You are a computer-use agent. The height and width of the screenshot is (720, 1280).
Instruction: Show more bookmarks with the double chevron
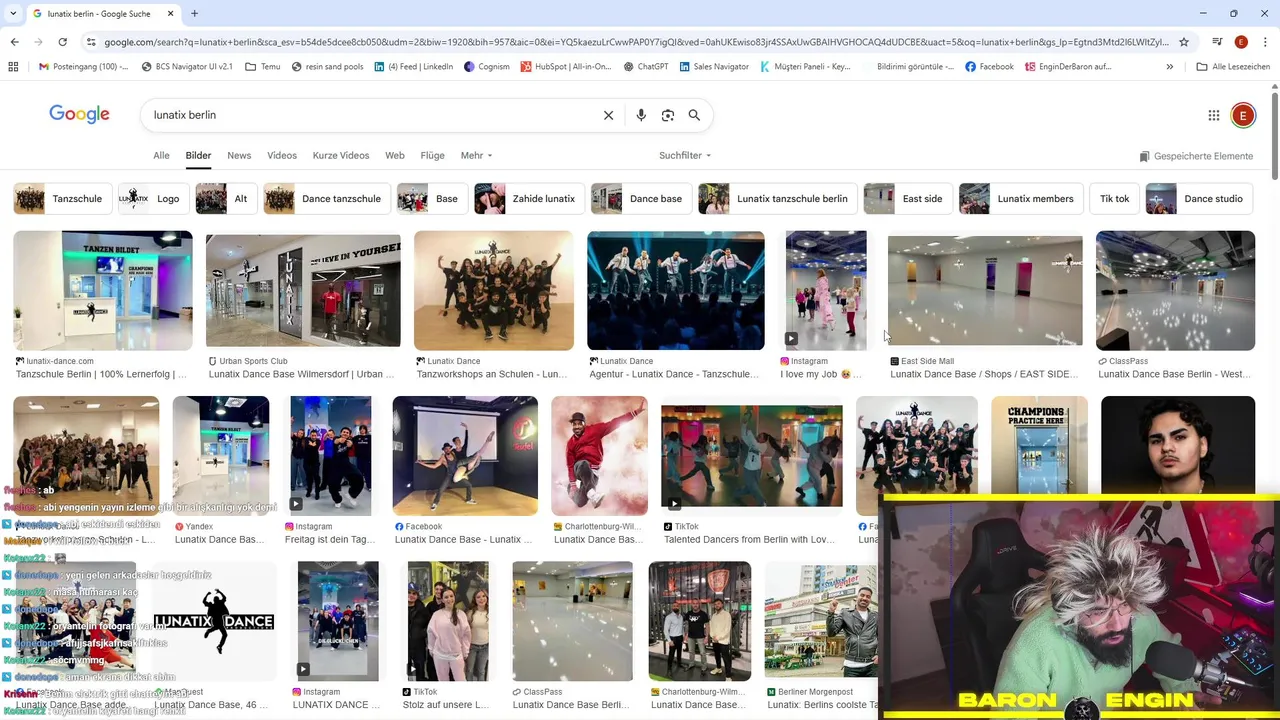(x=1169, y=67)
